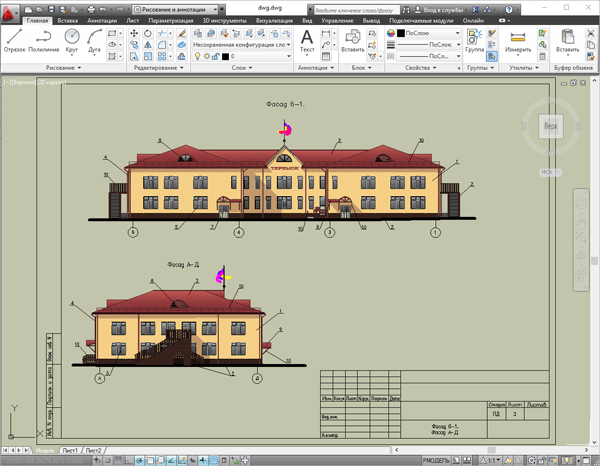Expand the Свойства panel
The height and width of the screenshot is (466, 600).
pyautogui.click(x=421, y=68)
